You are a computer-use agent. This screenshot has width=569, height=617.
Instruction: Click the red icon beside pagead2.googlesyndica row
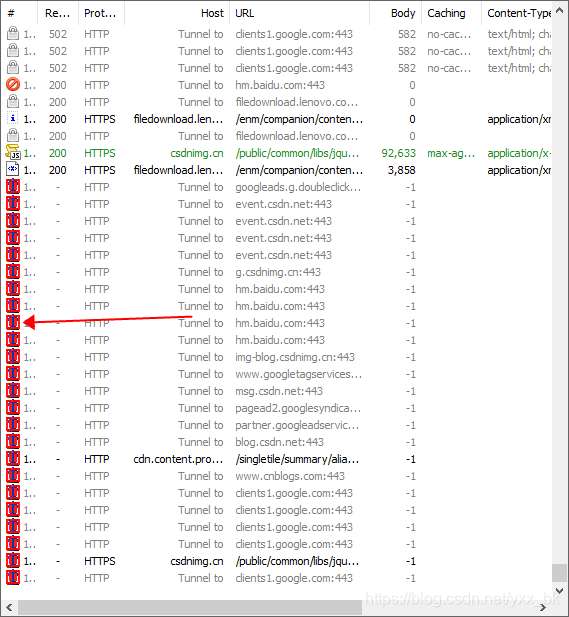[x=13, y=408]
